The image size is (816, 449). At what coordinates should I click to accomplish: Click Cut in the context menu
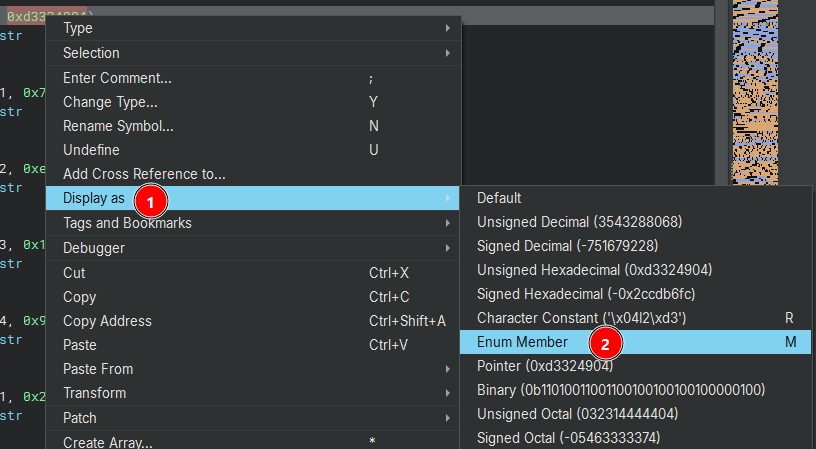(75, 273)
